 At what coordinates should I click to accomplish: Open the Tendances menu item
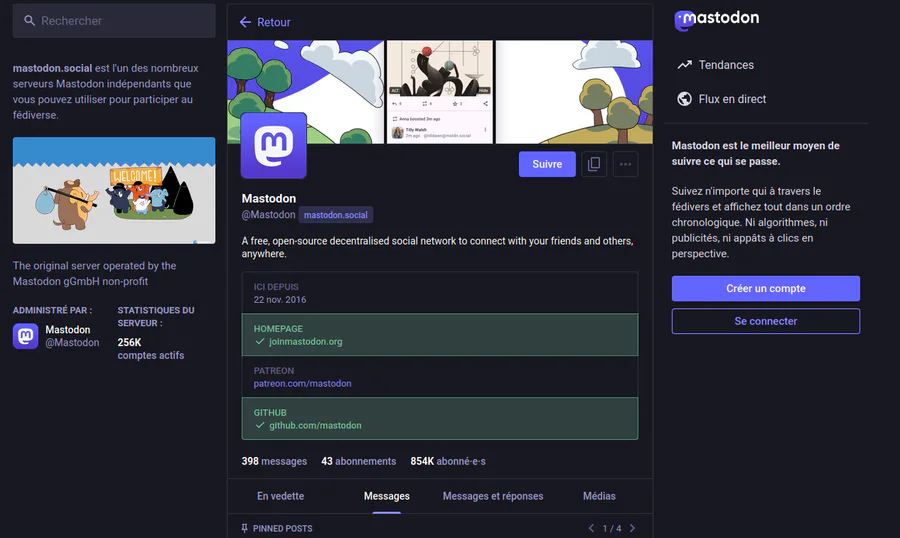tap(726, 65)
